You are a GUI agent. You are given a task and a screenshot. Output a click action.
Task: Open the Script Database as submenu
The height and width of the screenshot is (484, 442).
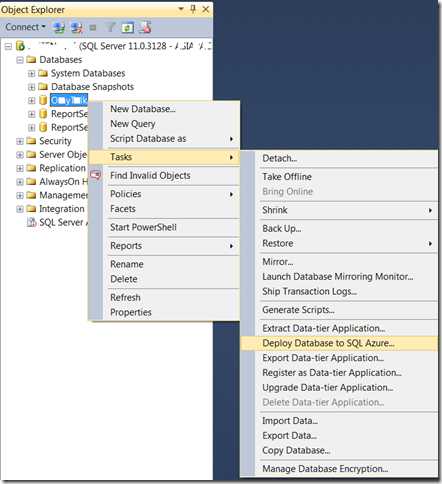165,139
